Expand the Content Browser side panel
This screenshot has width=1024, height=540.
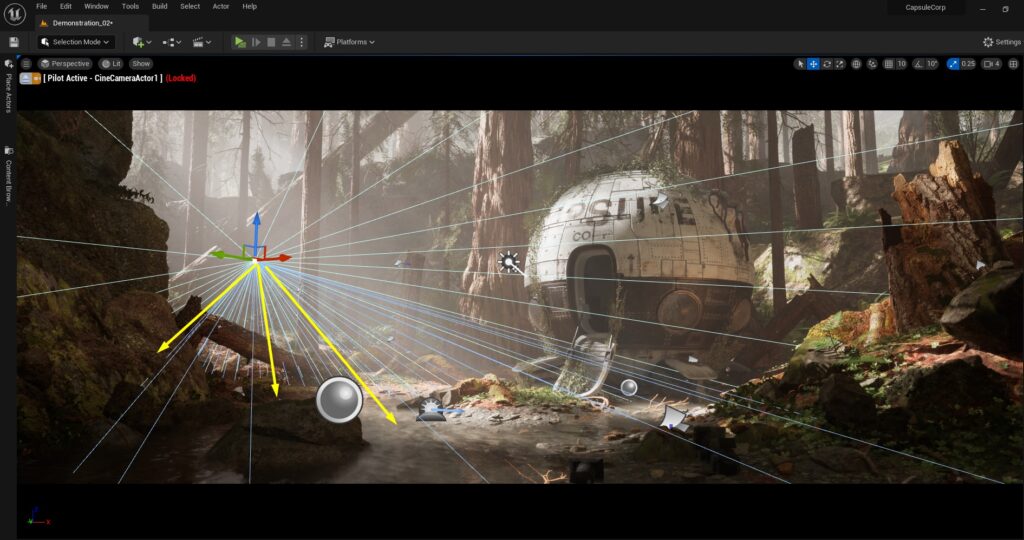[8, 176]
